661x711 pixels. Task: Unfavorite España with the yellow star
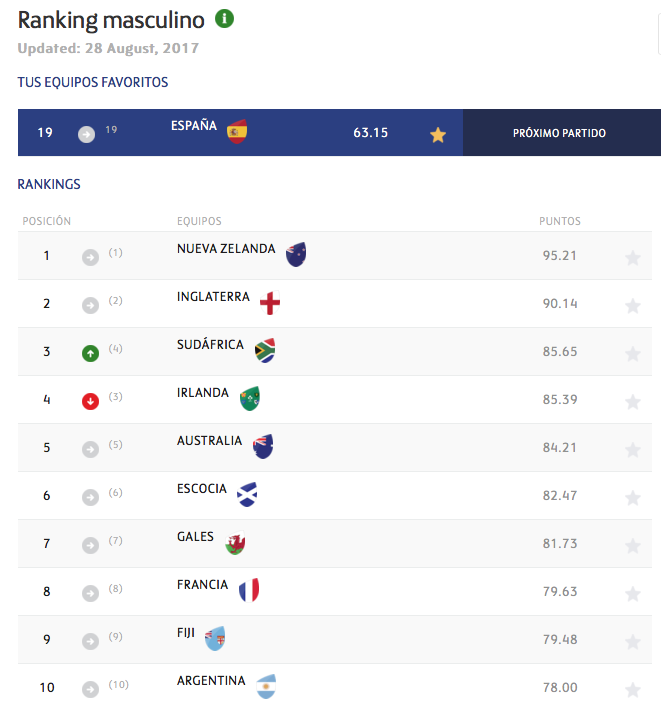[x=438, y=134]
